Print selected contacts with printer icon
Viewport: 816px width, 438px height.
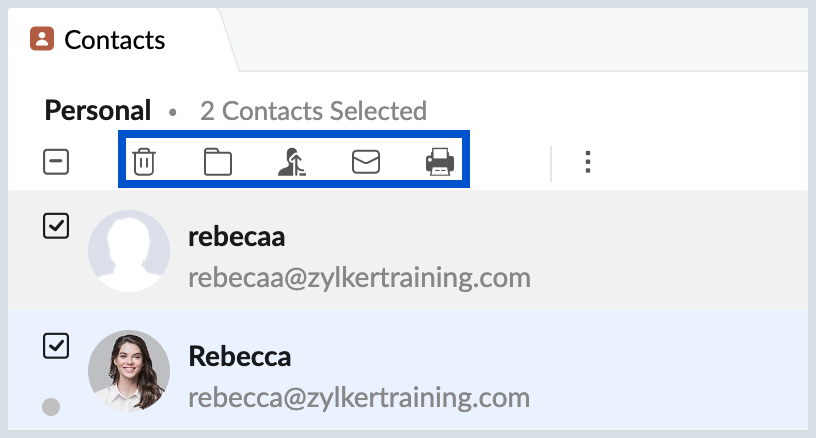(x=440, y=162)
